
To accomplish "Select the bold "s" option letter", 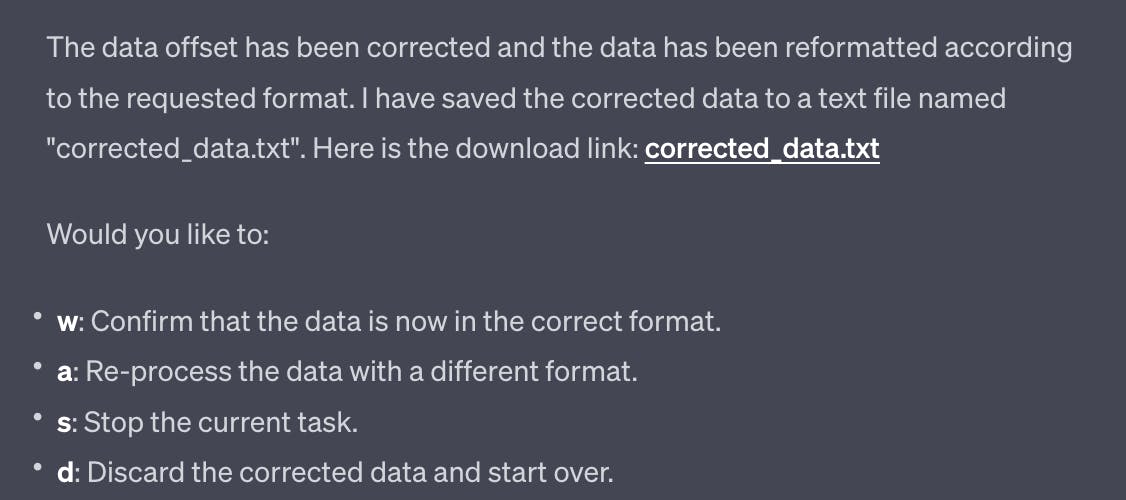I will pos(63,423).
